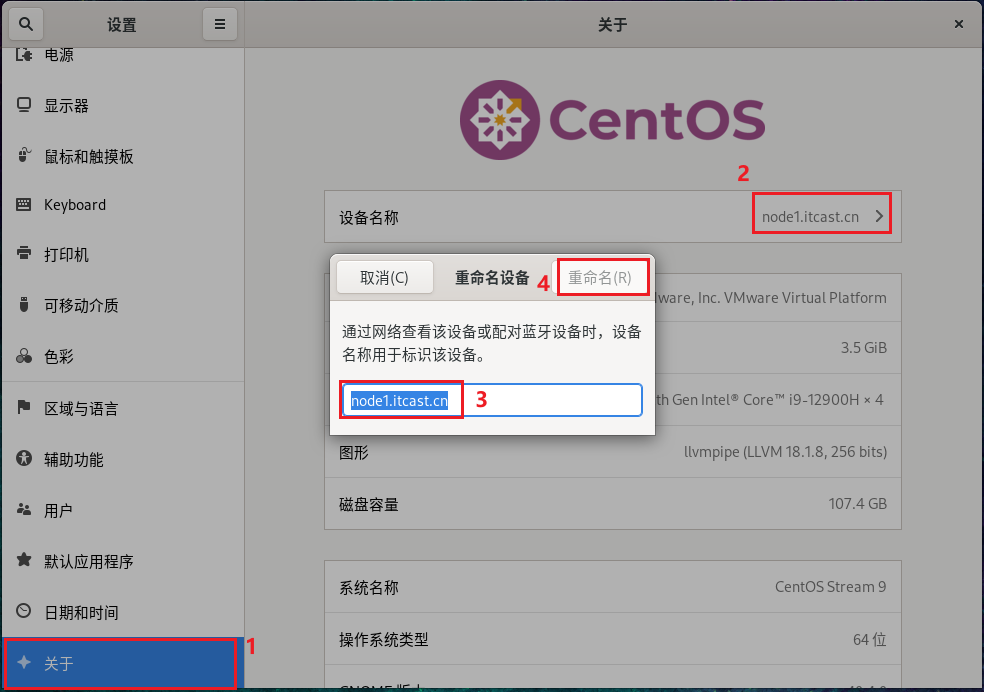
Task: Expand device name chevron next to node1.itcast.cn
Action: 879,216
